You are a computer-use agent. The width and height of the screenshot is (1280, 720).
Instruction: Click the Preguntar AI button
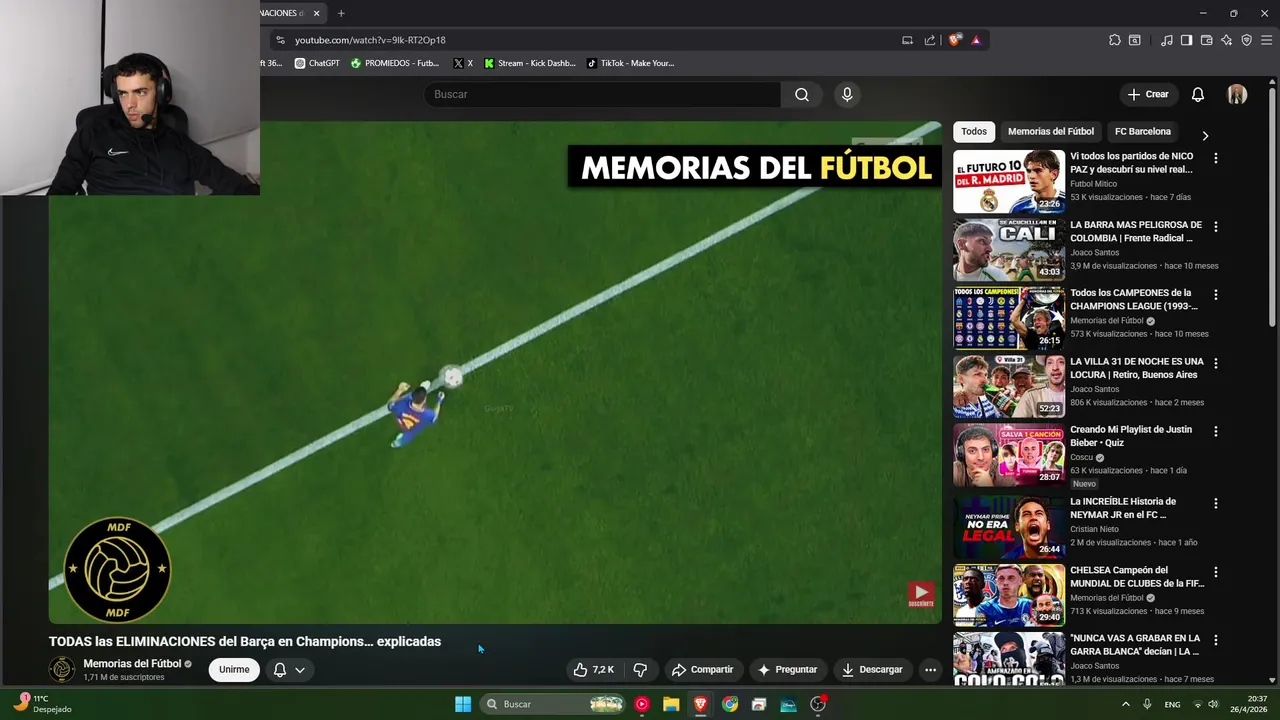(788, 669)
